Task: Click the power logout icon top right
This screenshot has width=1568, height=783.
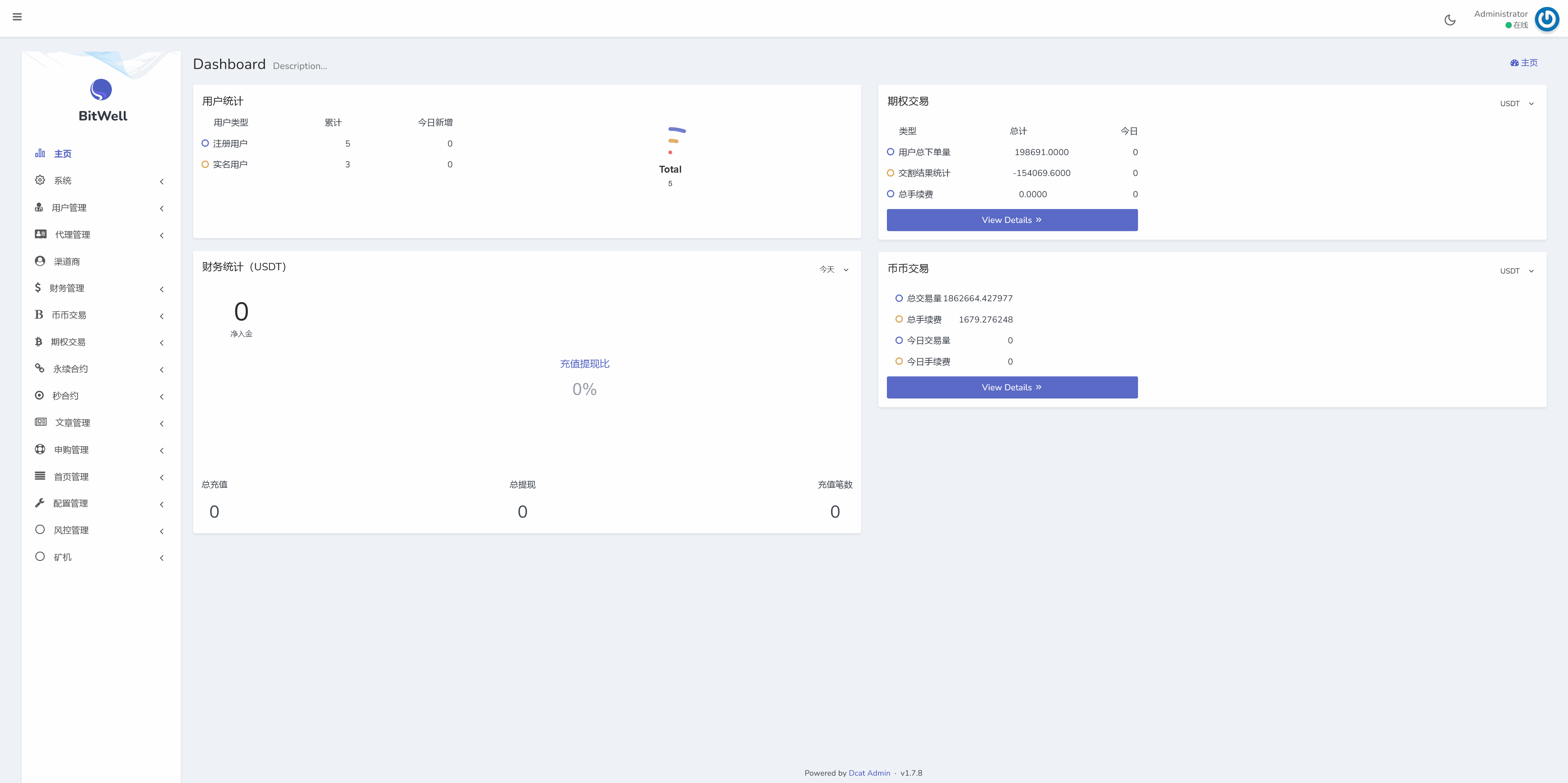Action: [1547, 19]
